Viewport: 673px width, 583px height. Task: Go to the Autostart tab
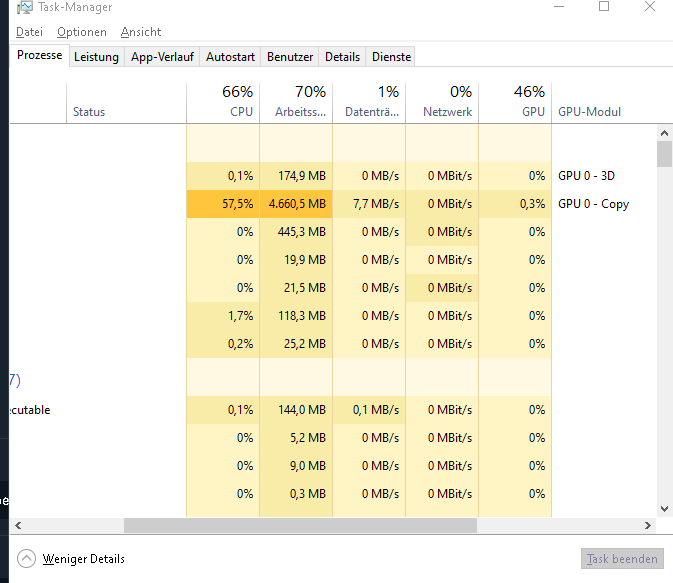[x=230, y=57]
